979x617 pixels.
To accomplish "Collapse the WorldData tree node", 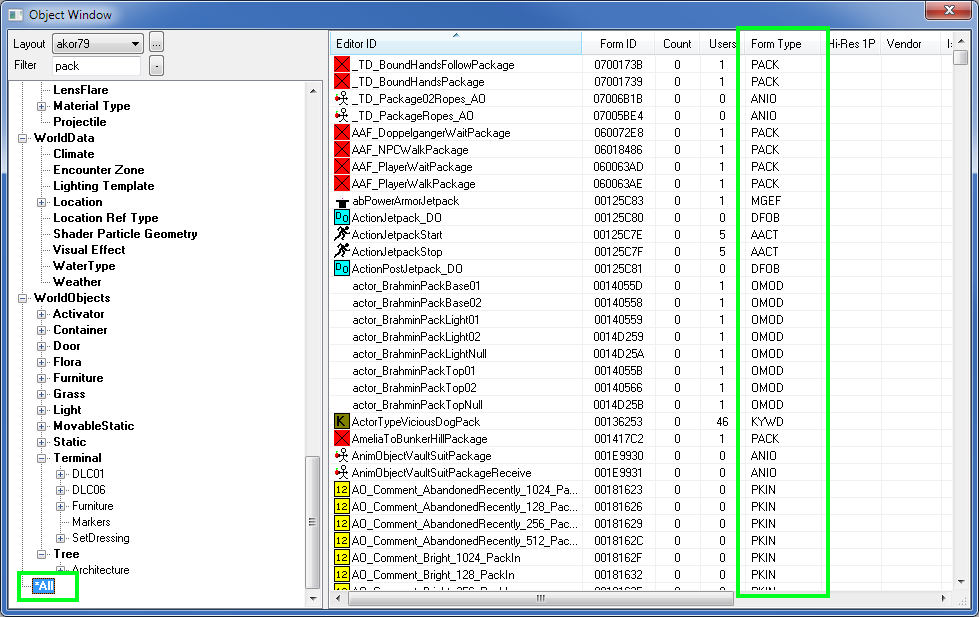I will 22,138.
